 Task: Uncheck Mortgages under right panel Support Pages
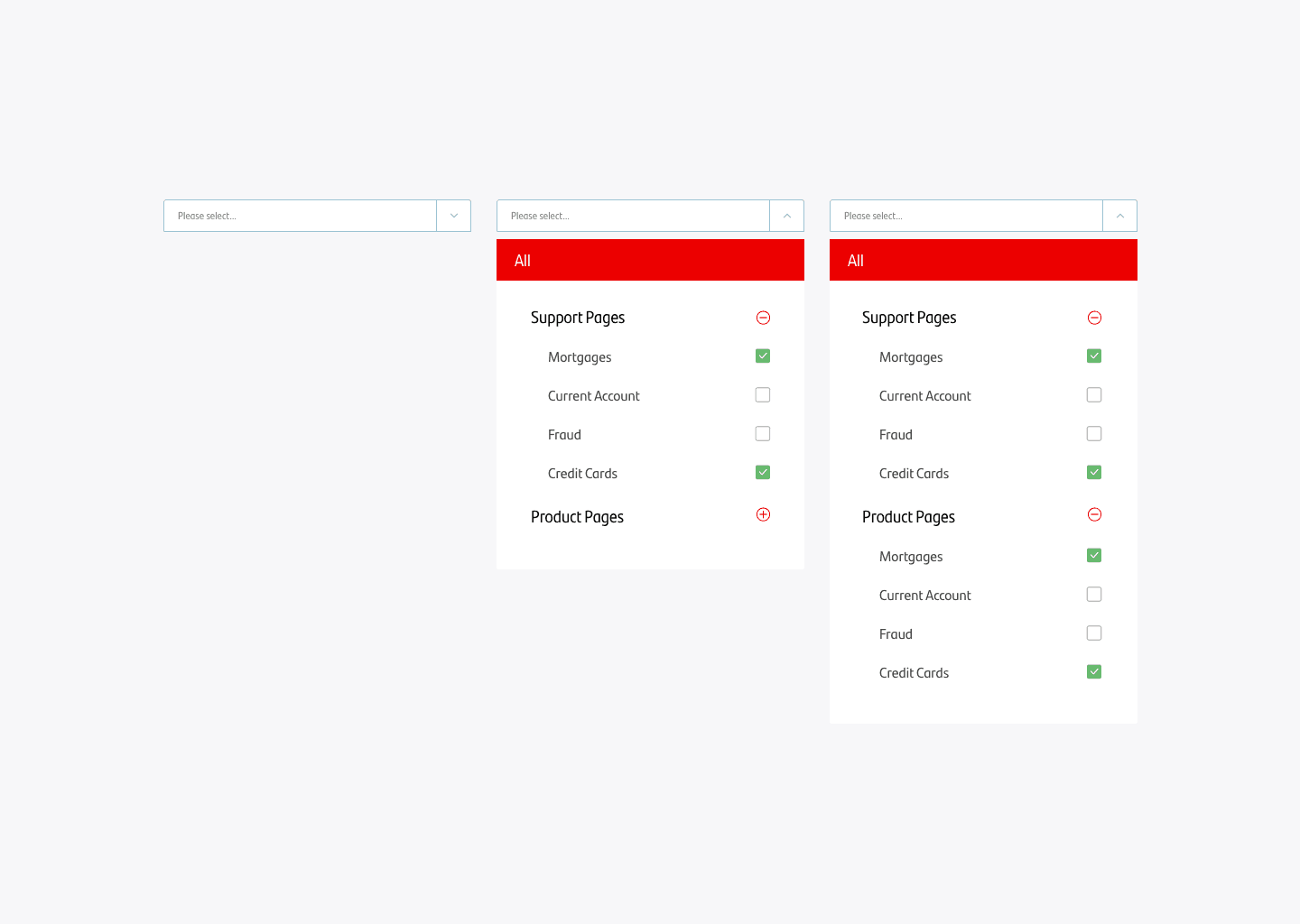click(1094, 356)
